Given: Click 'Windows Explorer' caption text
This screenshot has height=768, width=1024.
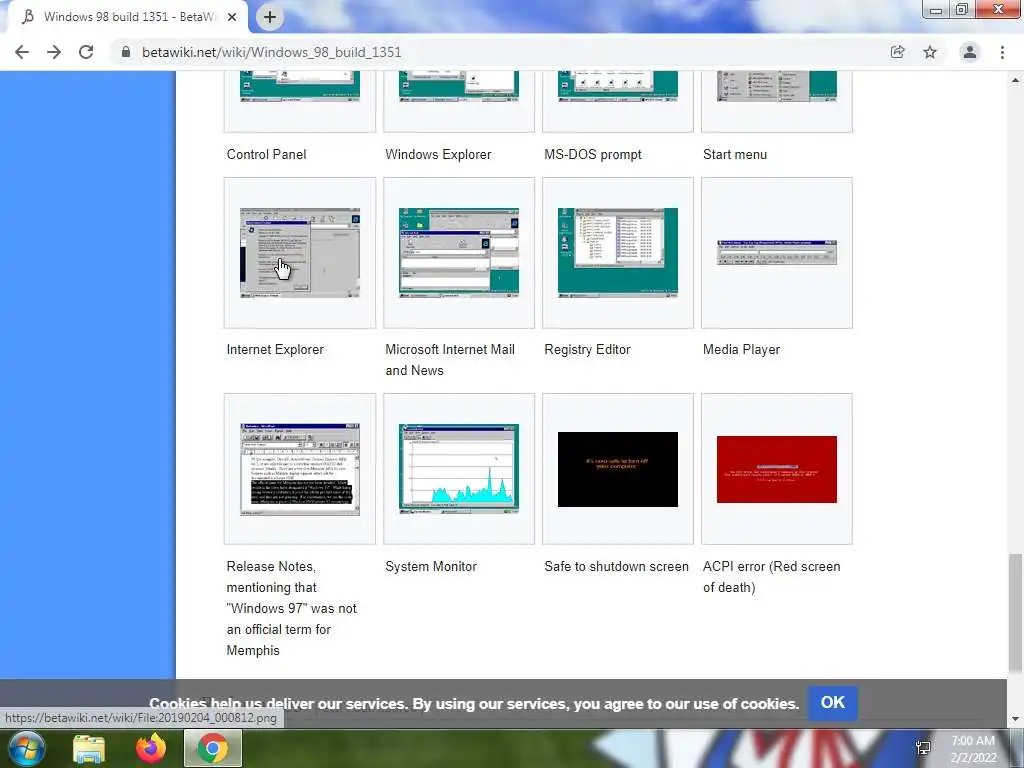Looking at the screenshot, I should (x=438, y=154).
